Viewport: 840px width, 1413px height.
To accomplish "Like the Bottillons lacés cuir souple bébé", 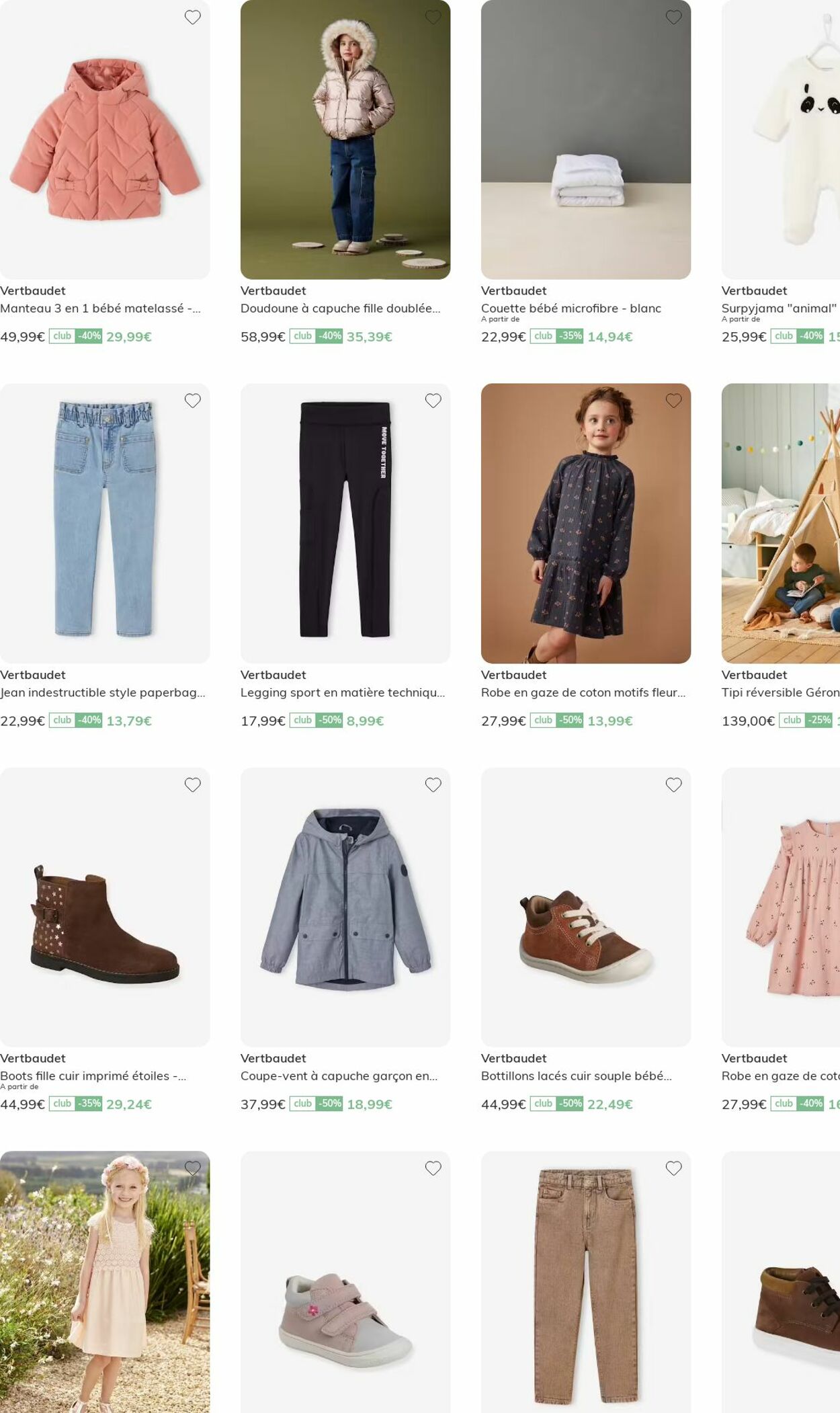I will [x=674, y=784].
